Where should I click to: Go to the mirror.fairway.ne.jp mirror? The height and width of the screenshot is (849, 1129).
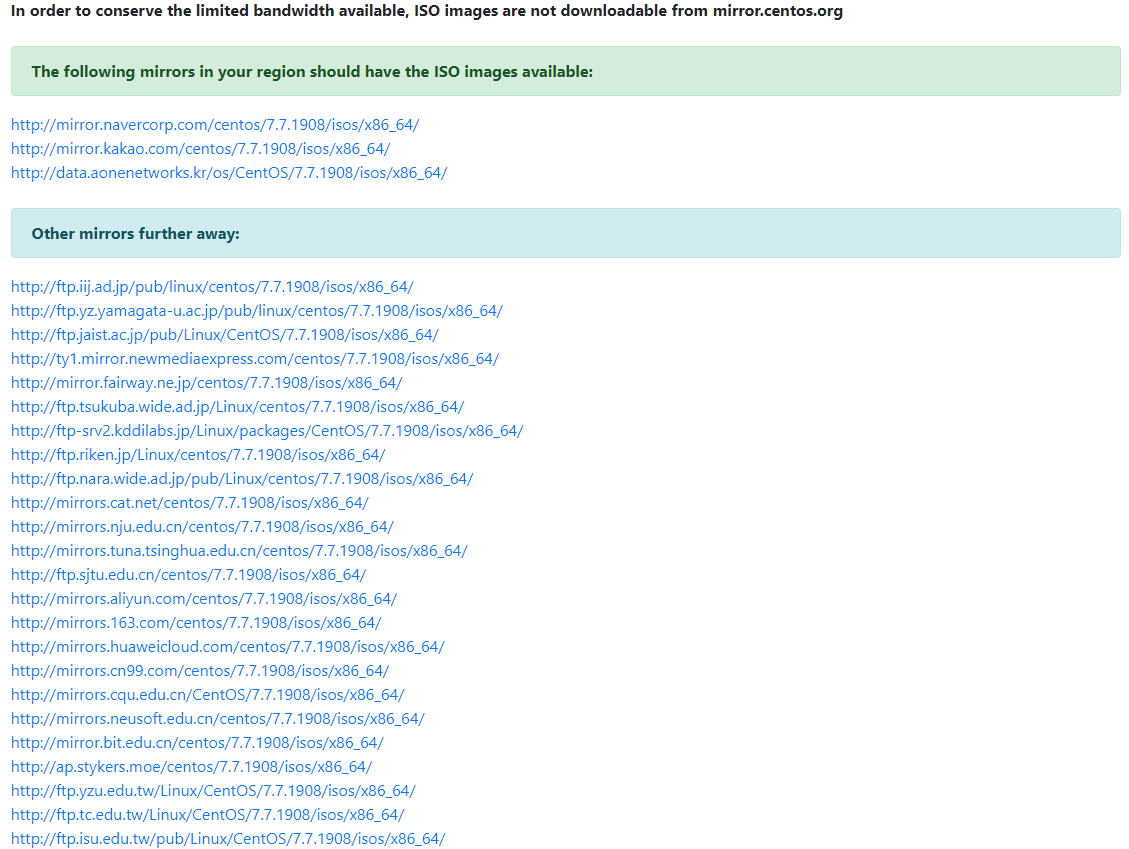point(207,382)
